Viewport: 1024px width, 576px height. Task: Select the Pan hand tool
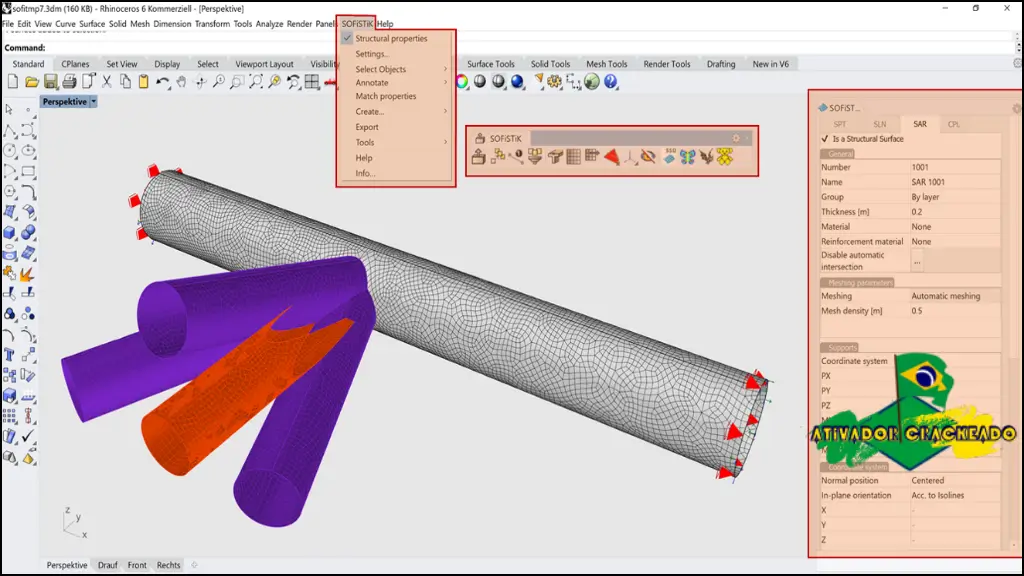click(182, 82)
